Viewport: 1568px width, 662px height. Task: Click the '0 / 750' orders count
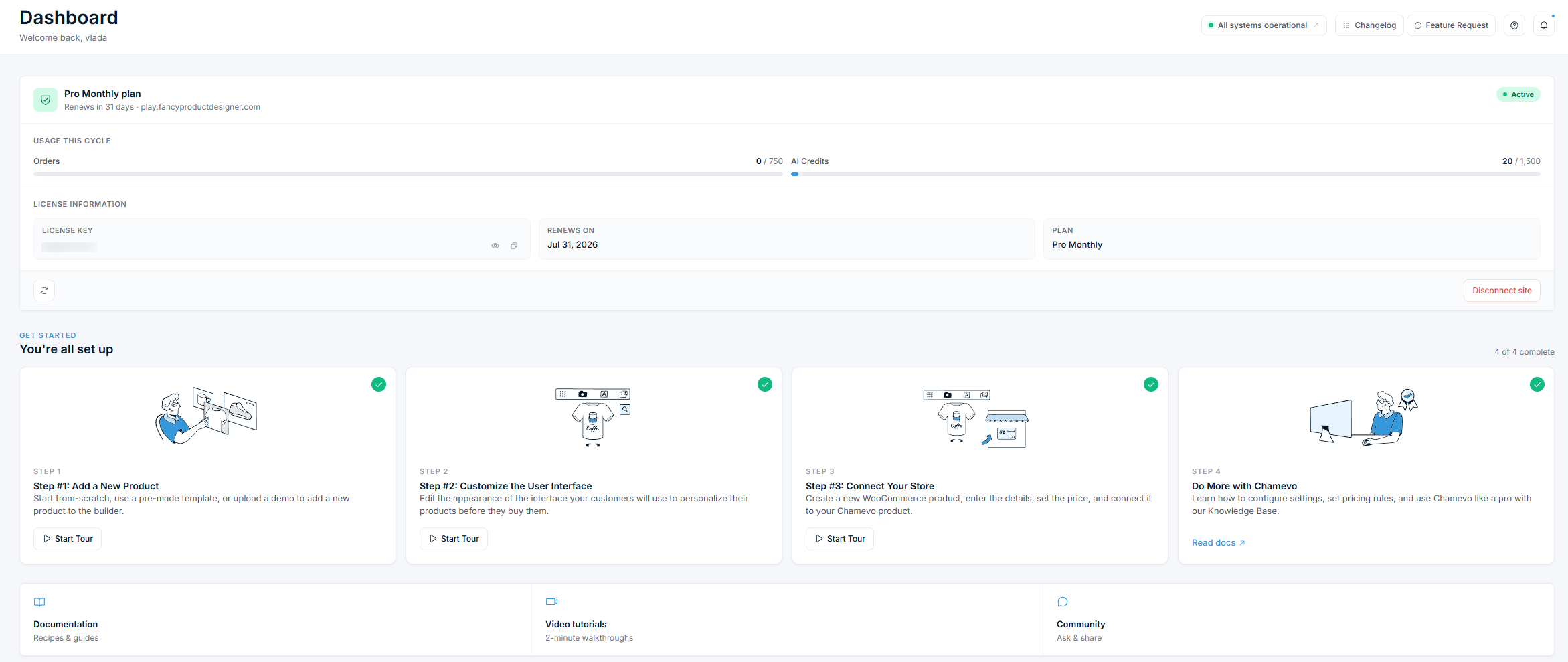(x=770, y=161)
